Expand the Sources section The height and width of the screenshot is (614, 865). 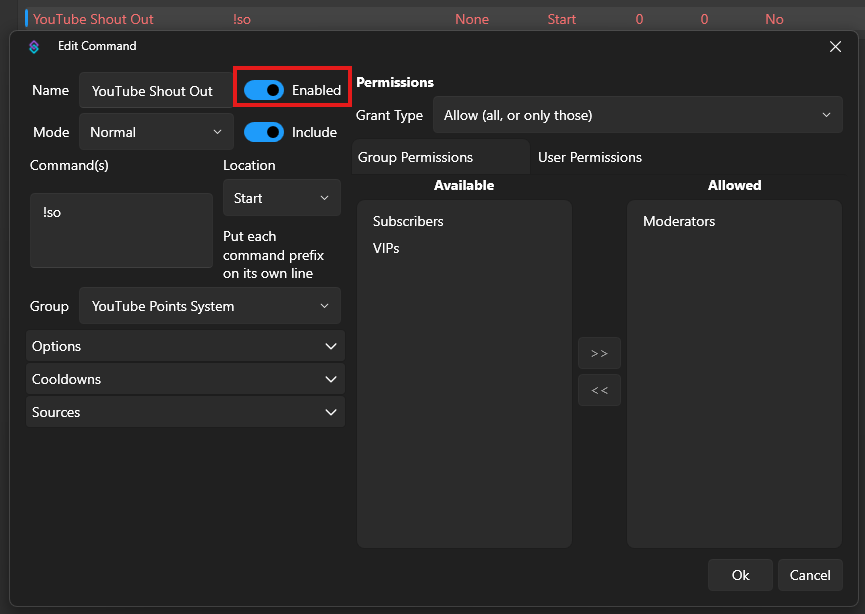(185, 412)
